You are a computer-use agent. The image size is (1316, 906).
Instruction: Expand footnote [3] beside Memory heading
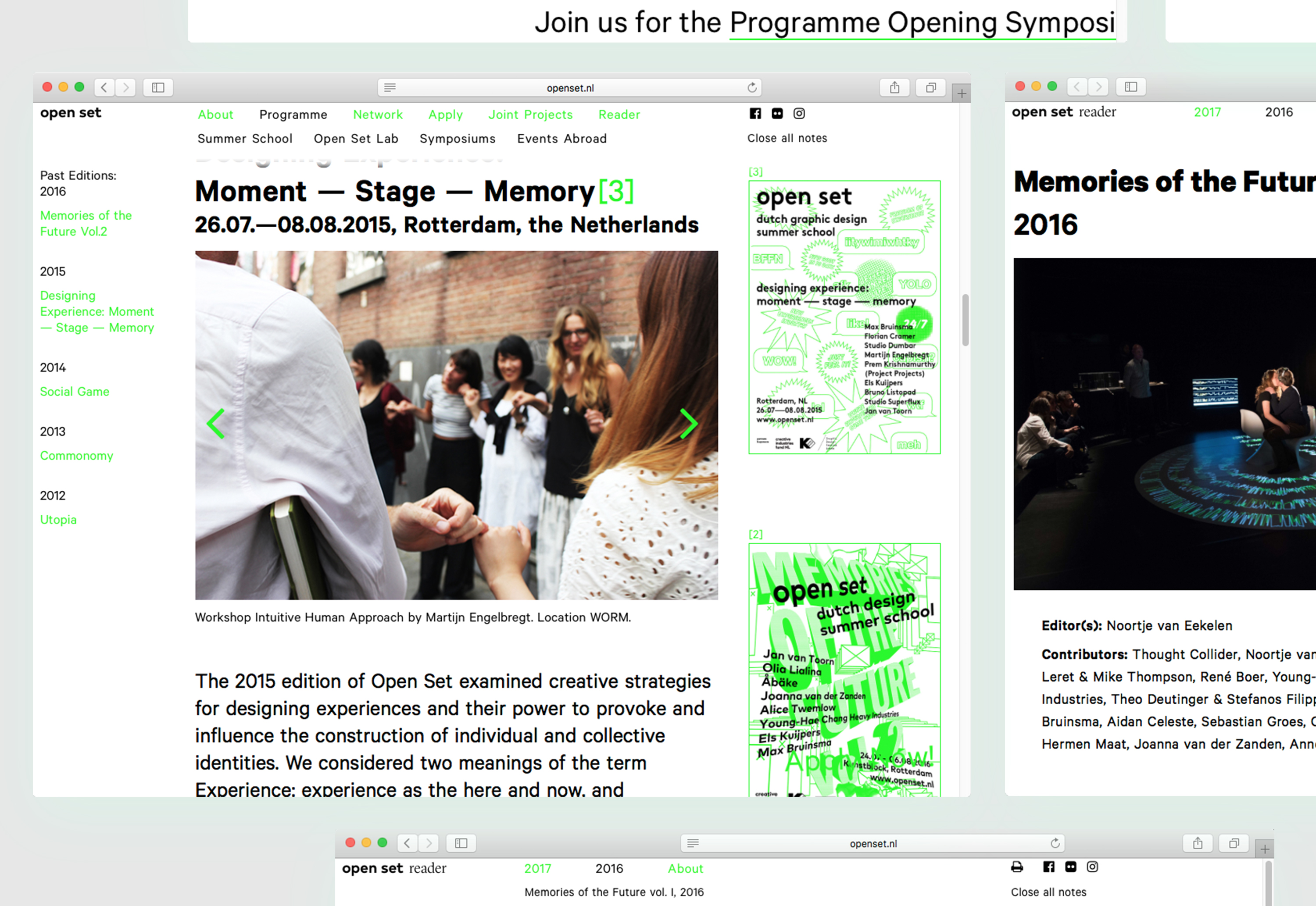click(616, 191)
